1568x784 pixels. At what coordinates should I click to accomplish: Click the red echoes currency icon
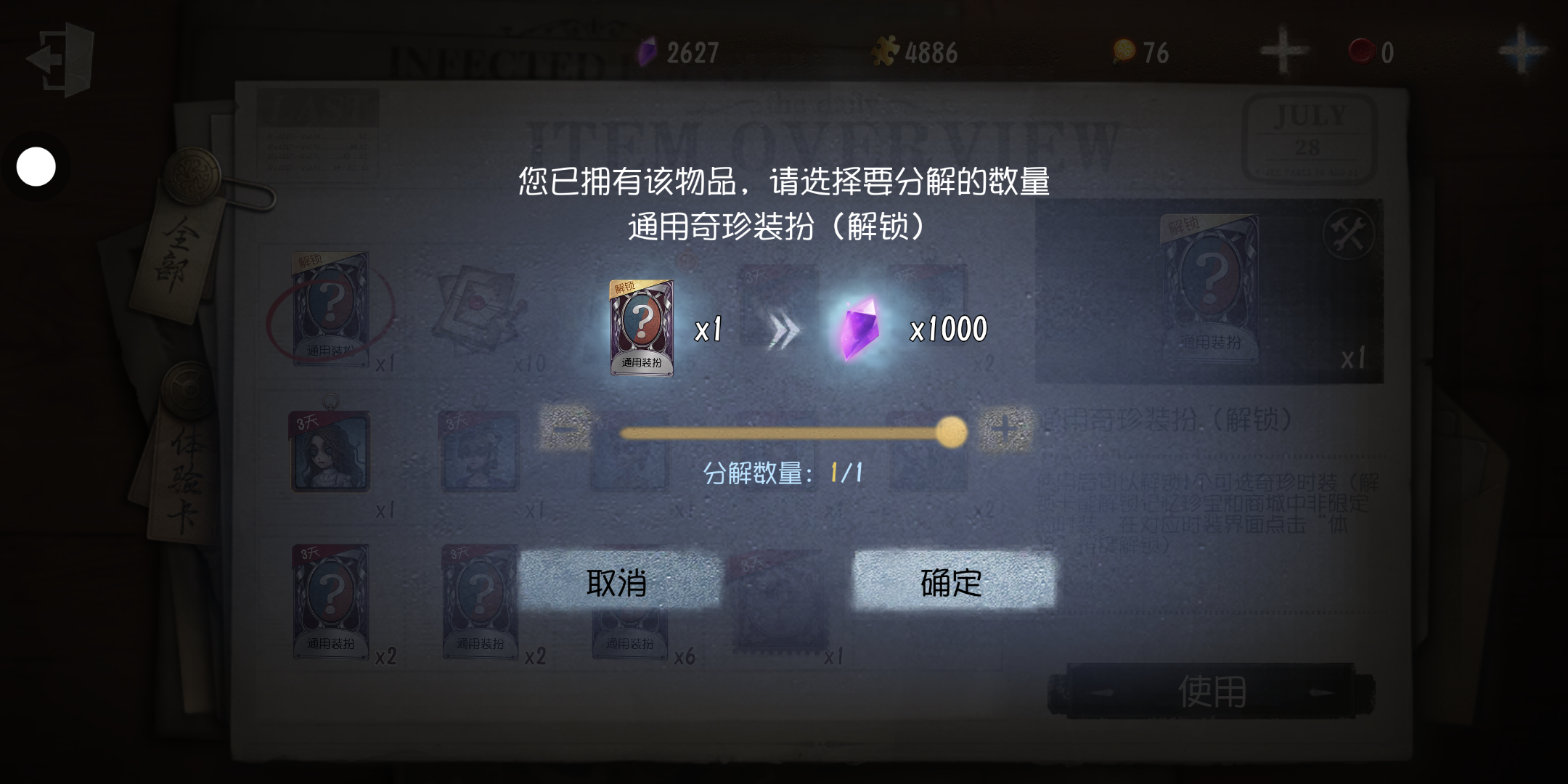(x=1361, y=52)
